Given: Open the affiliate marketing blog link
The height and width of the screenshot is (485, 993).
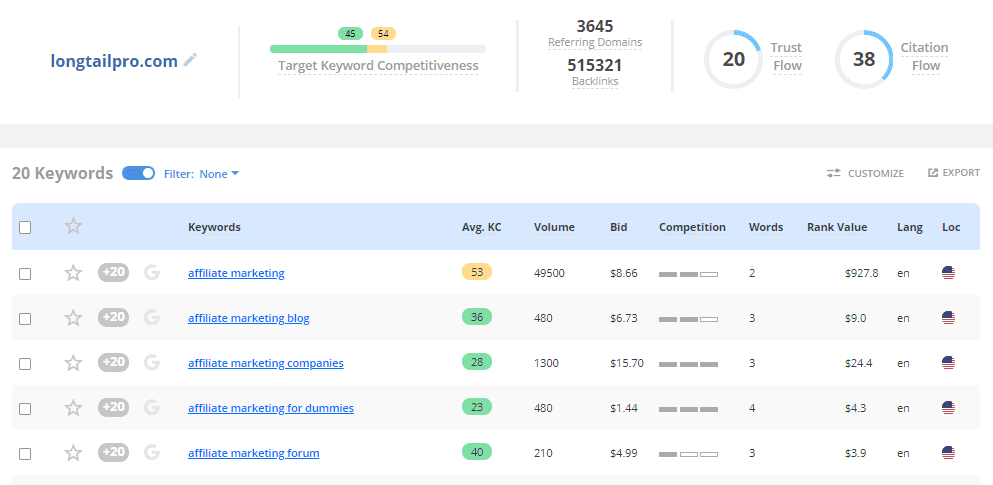Looking at the screenshot, I should [x=249, y=318].
